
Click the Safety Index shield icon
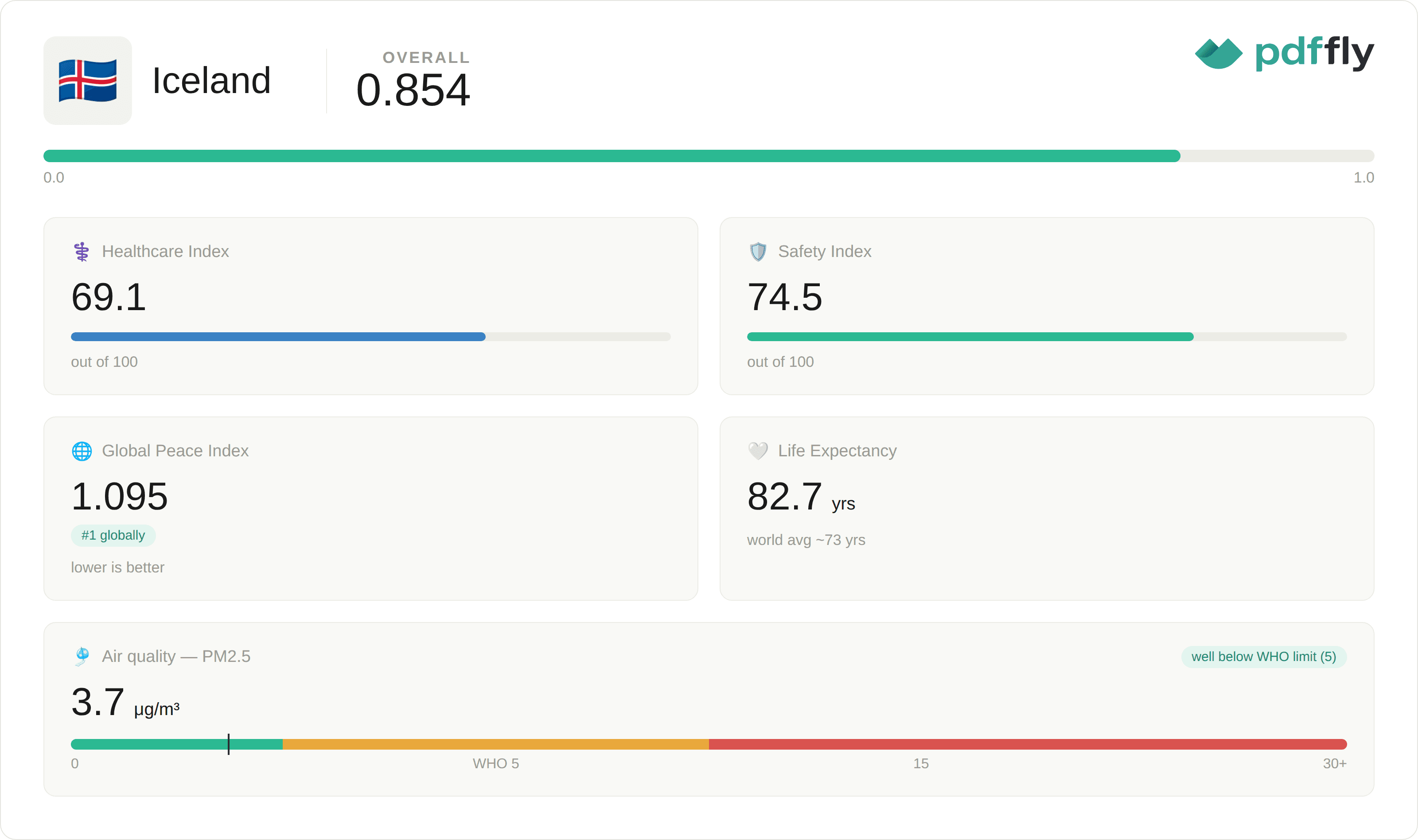point(758,251)
